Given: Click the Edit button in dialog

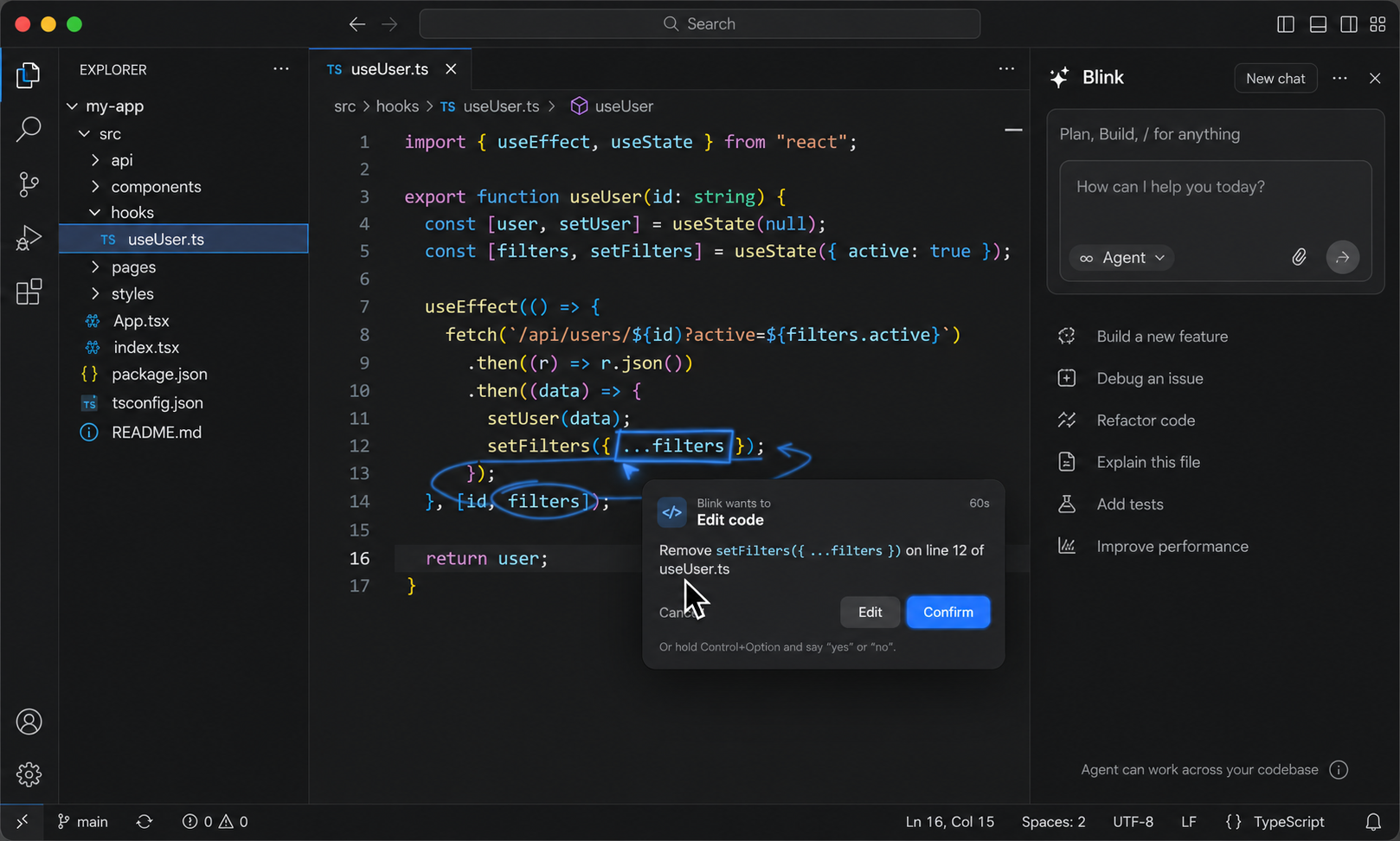Looking at the screenshot, I should (870, 612).
